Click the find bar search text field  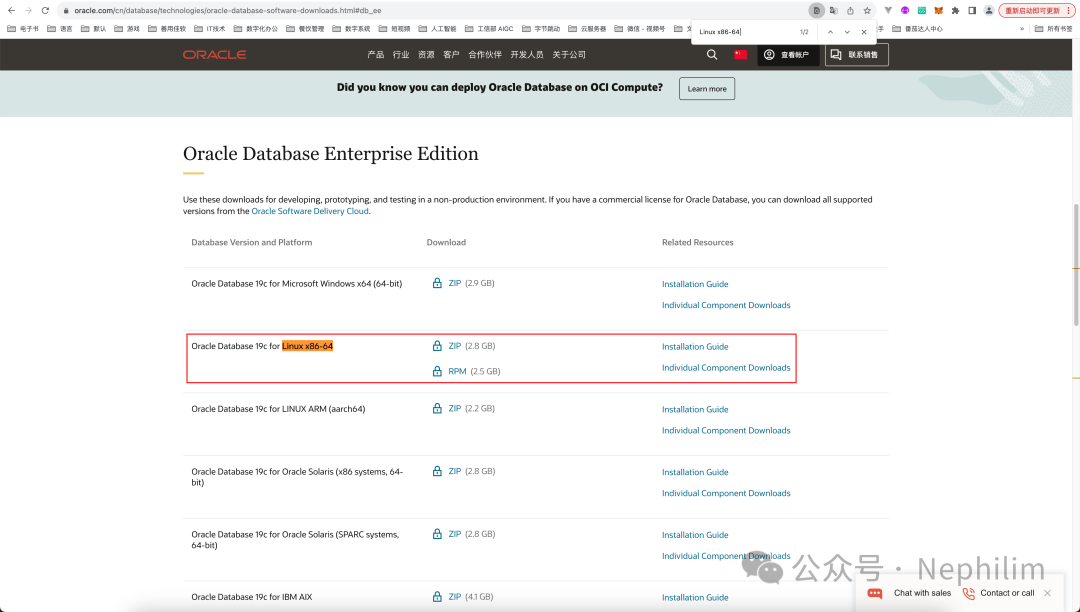pyautogui.click(x=744, y=32)
